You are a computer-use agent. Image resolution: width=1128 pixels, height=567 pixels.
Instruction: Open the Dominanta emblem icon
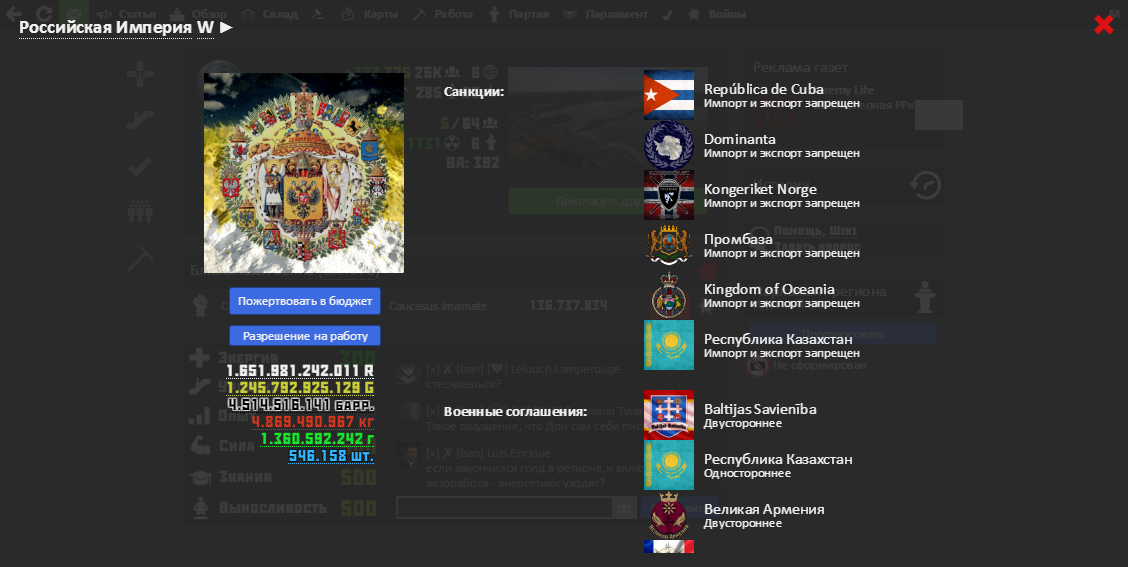pos(668,145)
